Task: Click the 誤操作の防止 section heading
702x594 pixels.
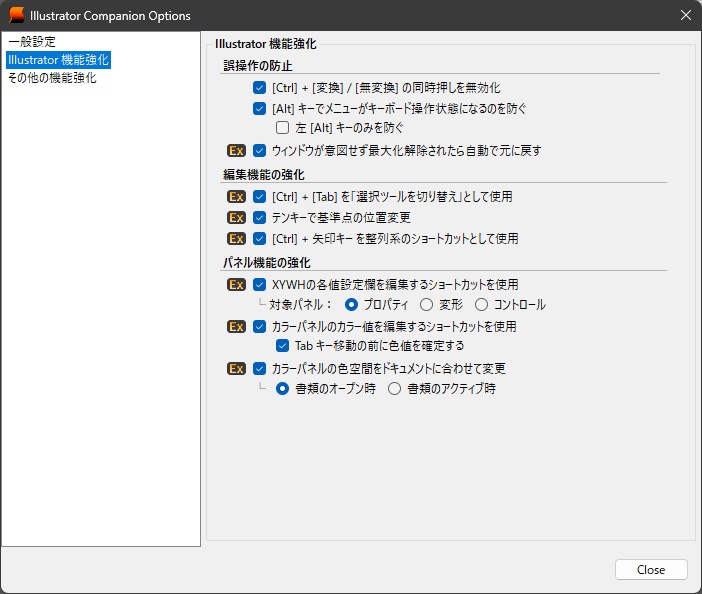Action: coord(257,66)
